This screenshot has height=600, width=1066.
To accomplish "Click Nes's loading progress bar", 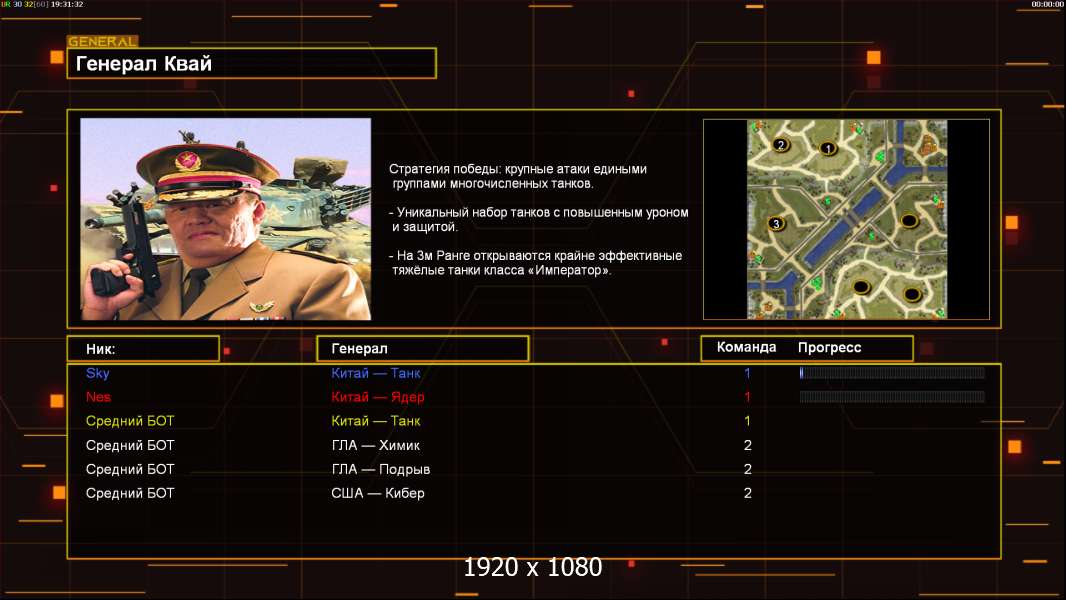I will (x=892, y=396).
